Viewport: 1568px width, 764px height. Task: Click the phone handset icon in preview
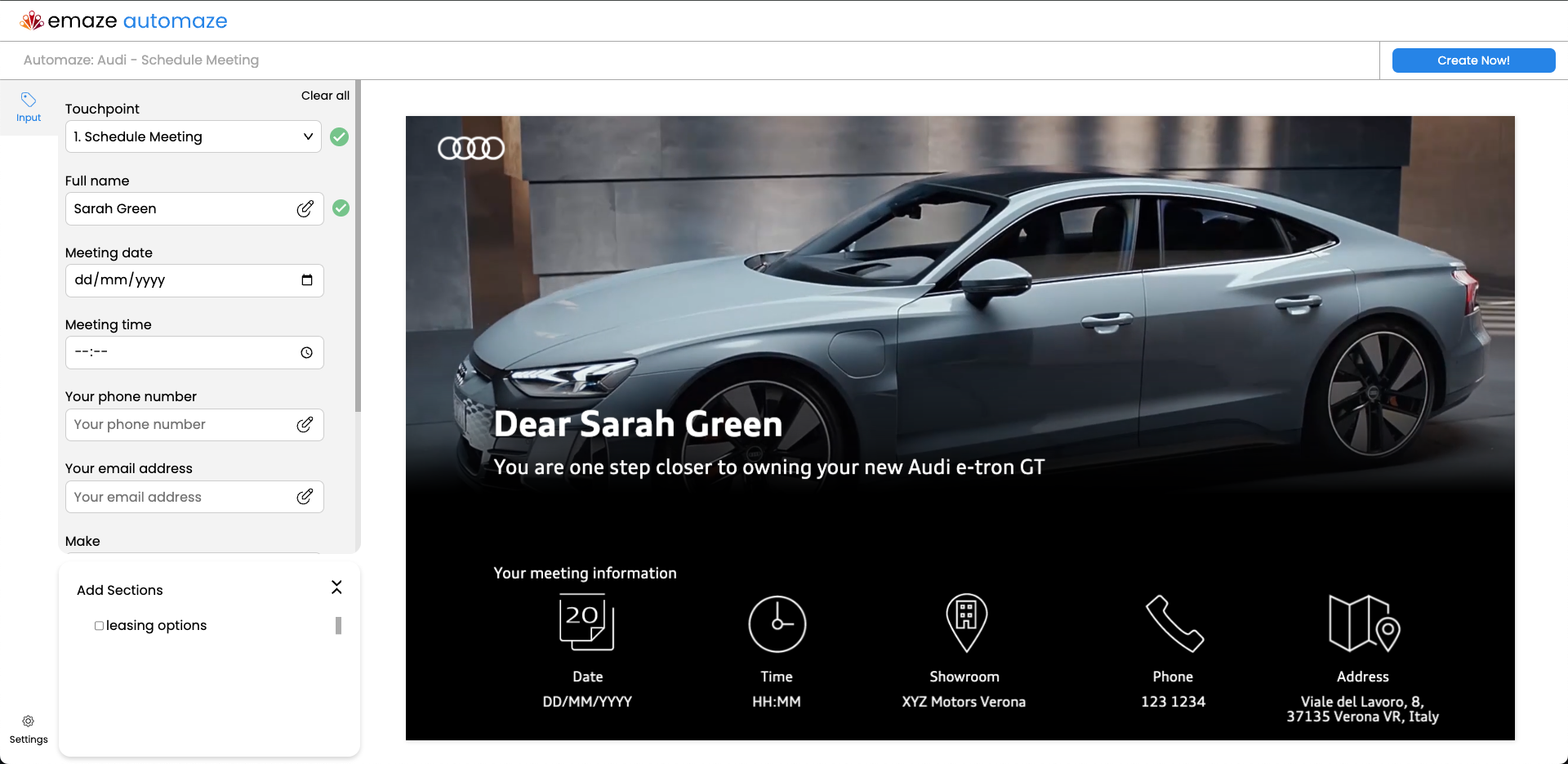1174,623
